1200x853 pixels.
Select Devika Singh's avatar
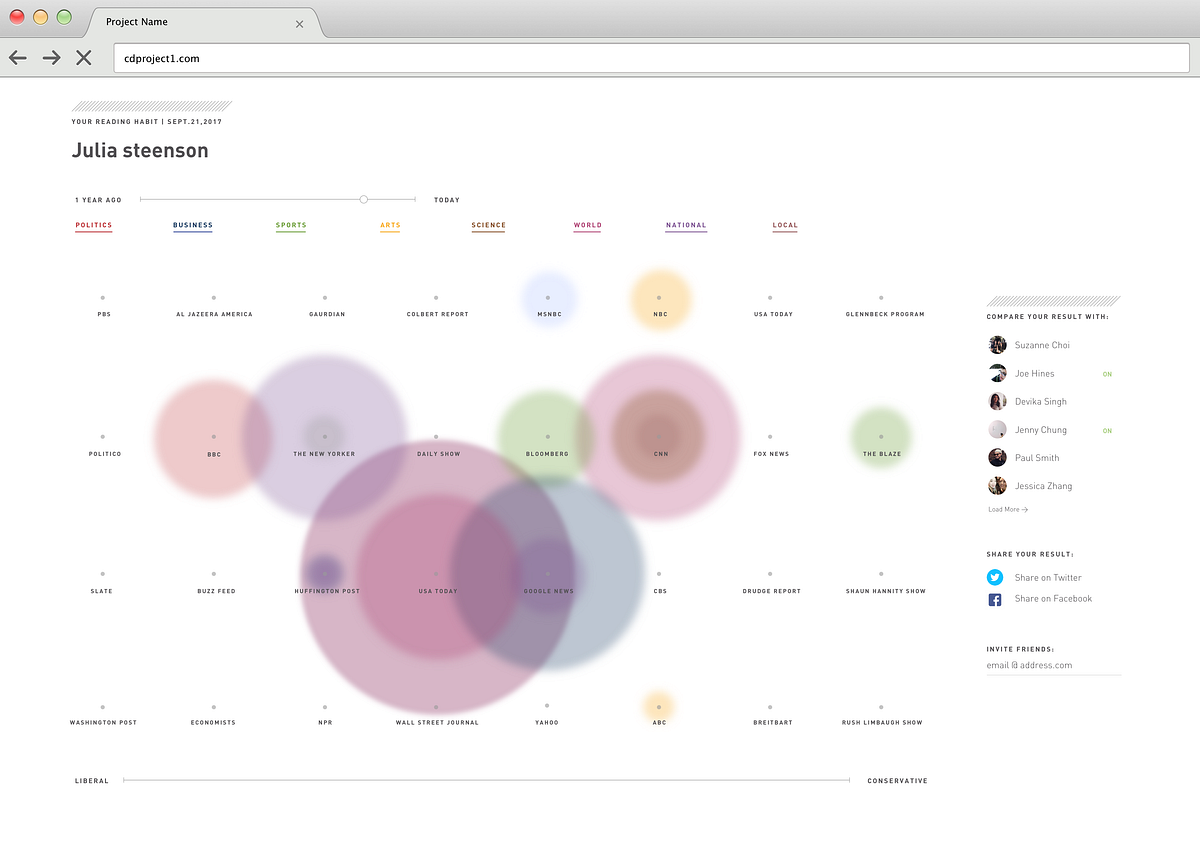tap(997, 401)
